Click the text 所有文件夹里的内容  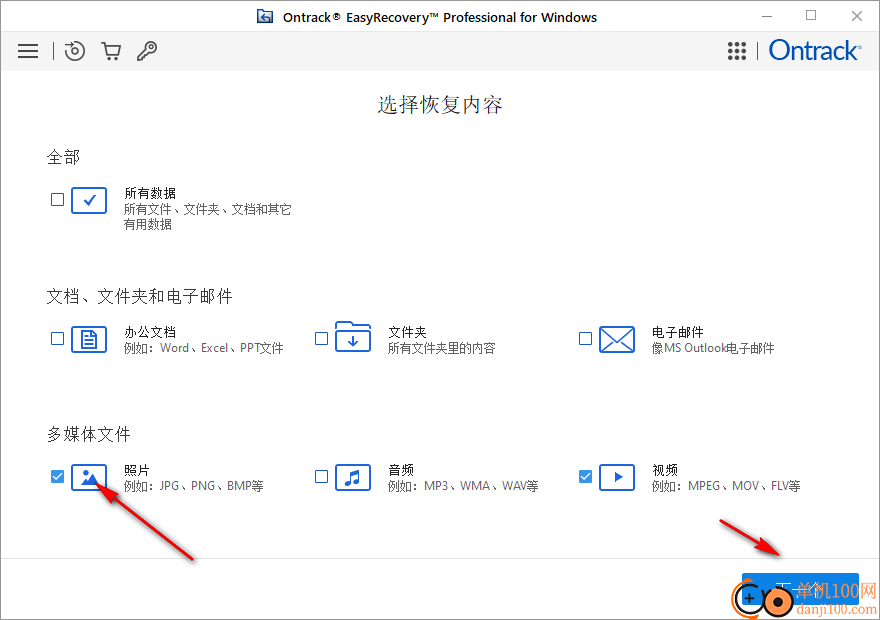pyautogui.click(x=442, y=348)
